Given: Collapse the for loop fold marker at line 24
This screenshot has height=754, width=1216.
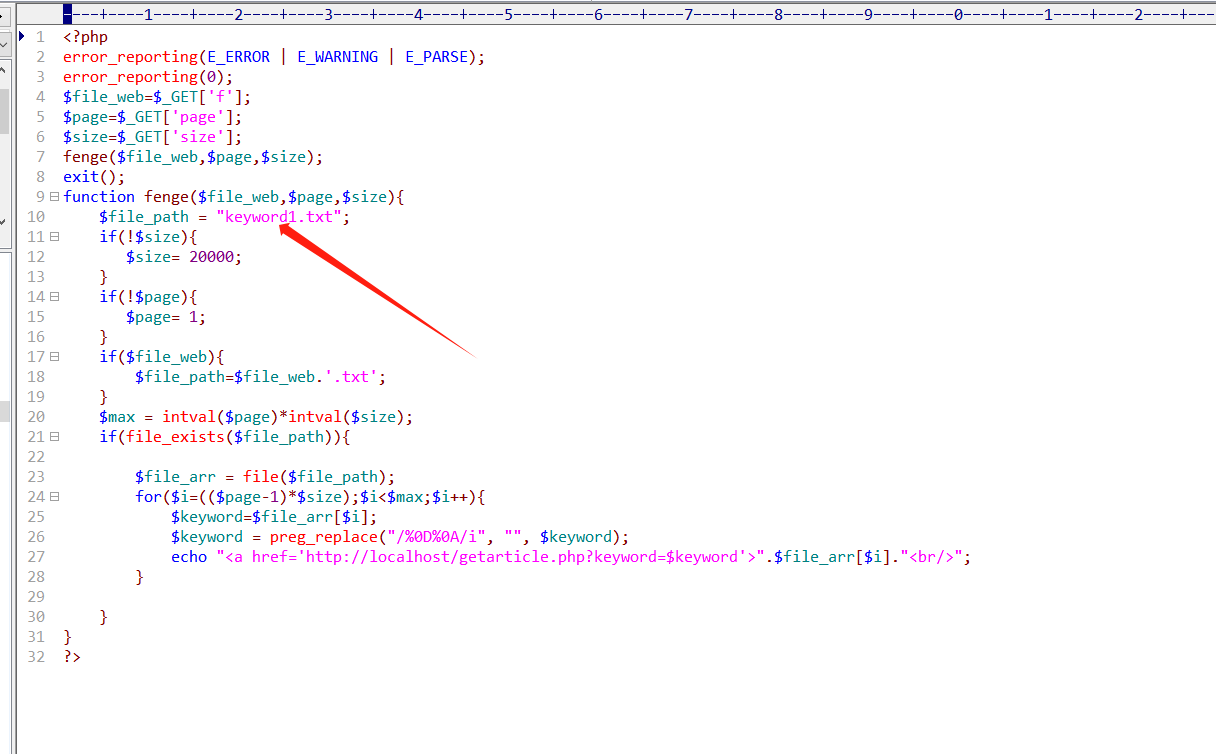Looking at the screenshot, I should point(54,497).
